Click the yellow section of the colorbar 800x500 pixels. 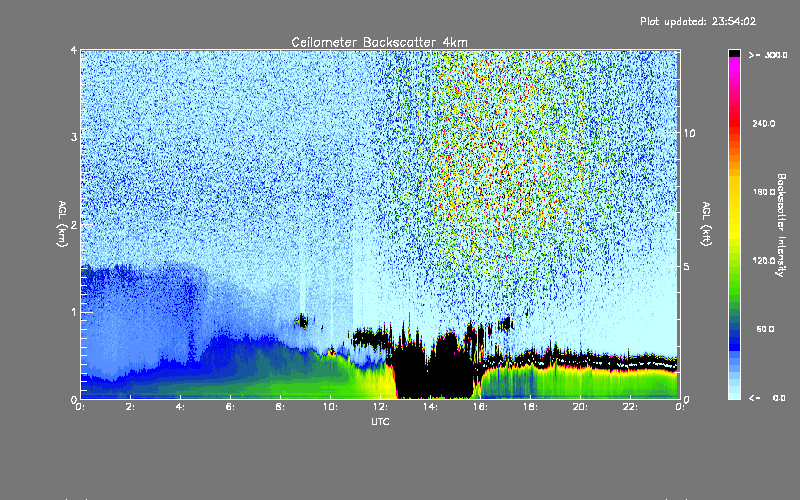(x=734, y=209)
